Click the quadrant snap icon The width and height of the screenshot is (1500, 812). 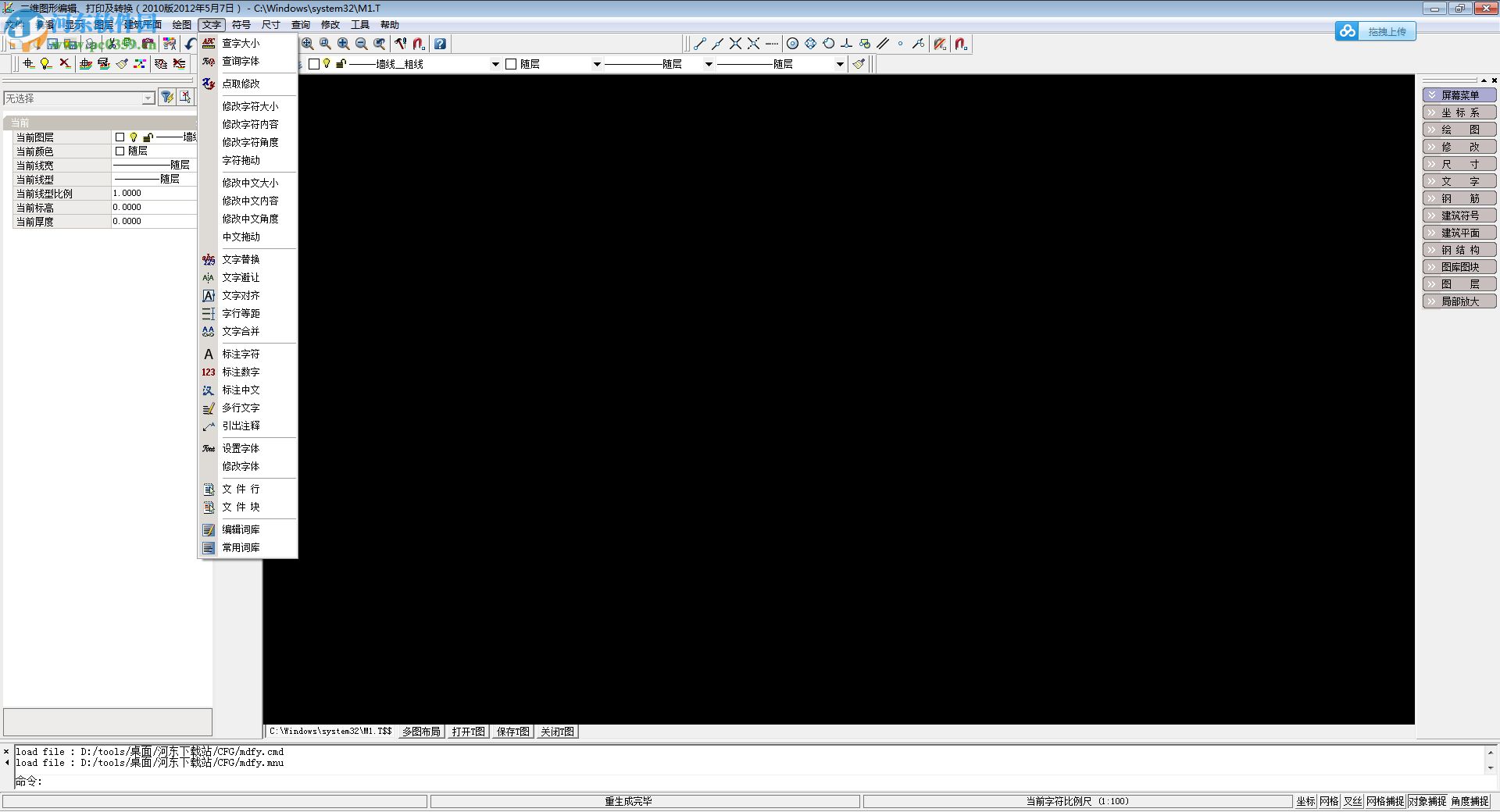click(x=810, y=44)
